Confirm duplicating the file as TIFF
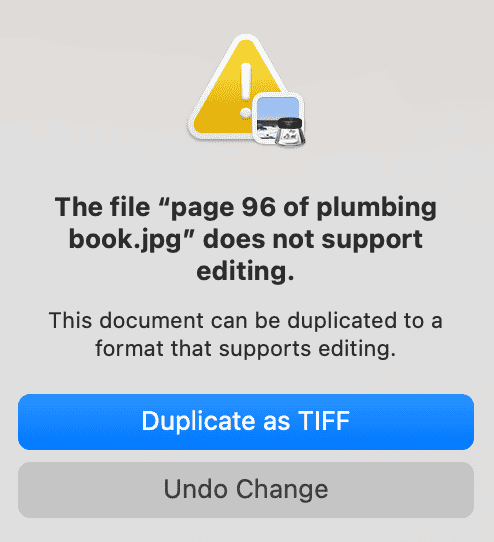Image resolution: width=494 pixels, height=542 pixels. [246, 422]
